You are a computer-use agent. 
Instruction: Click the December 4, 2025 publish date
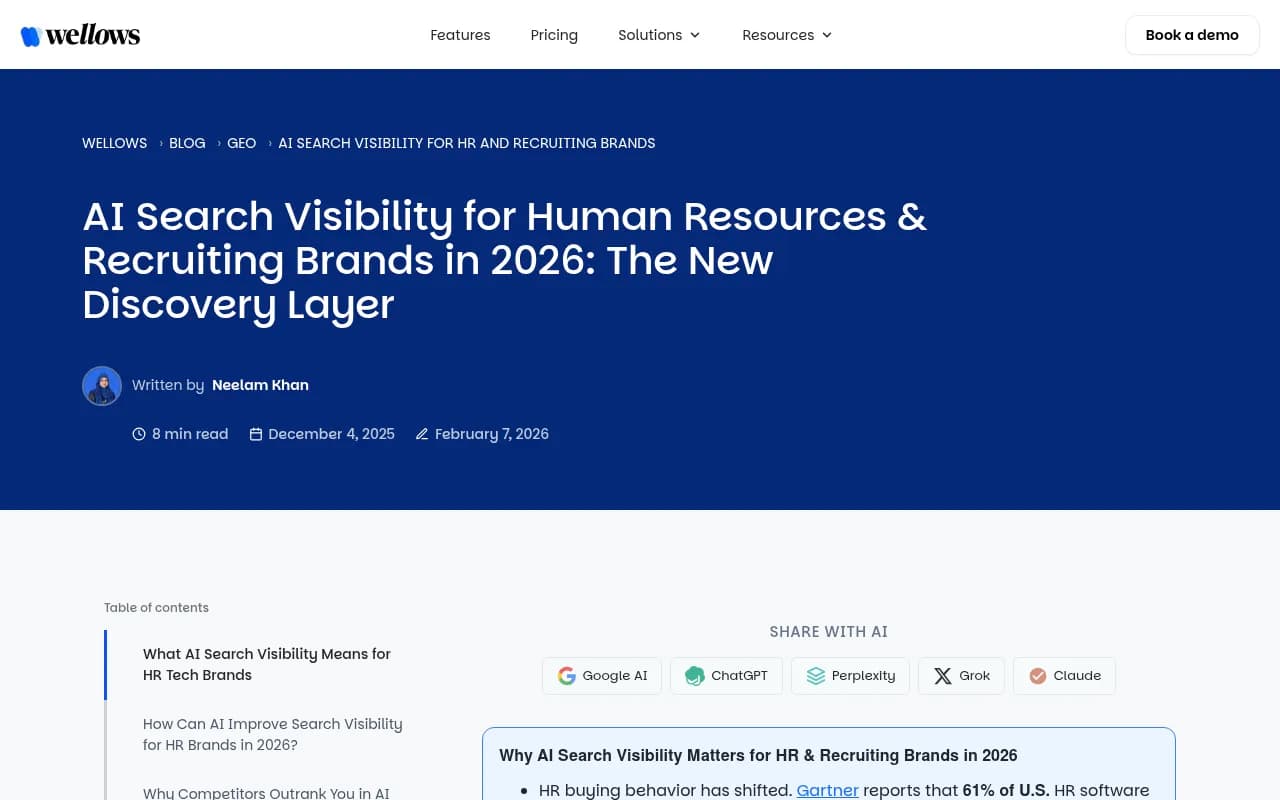pyautogui.click(x=332, y=434)
